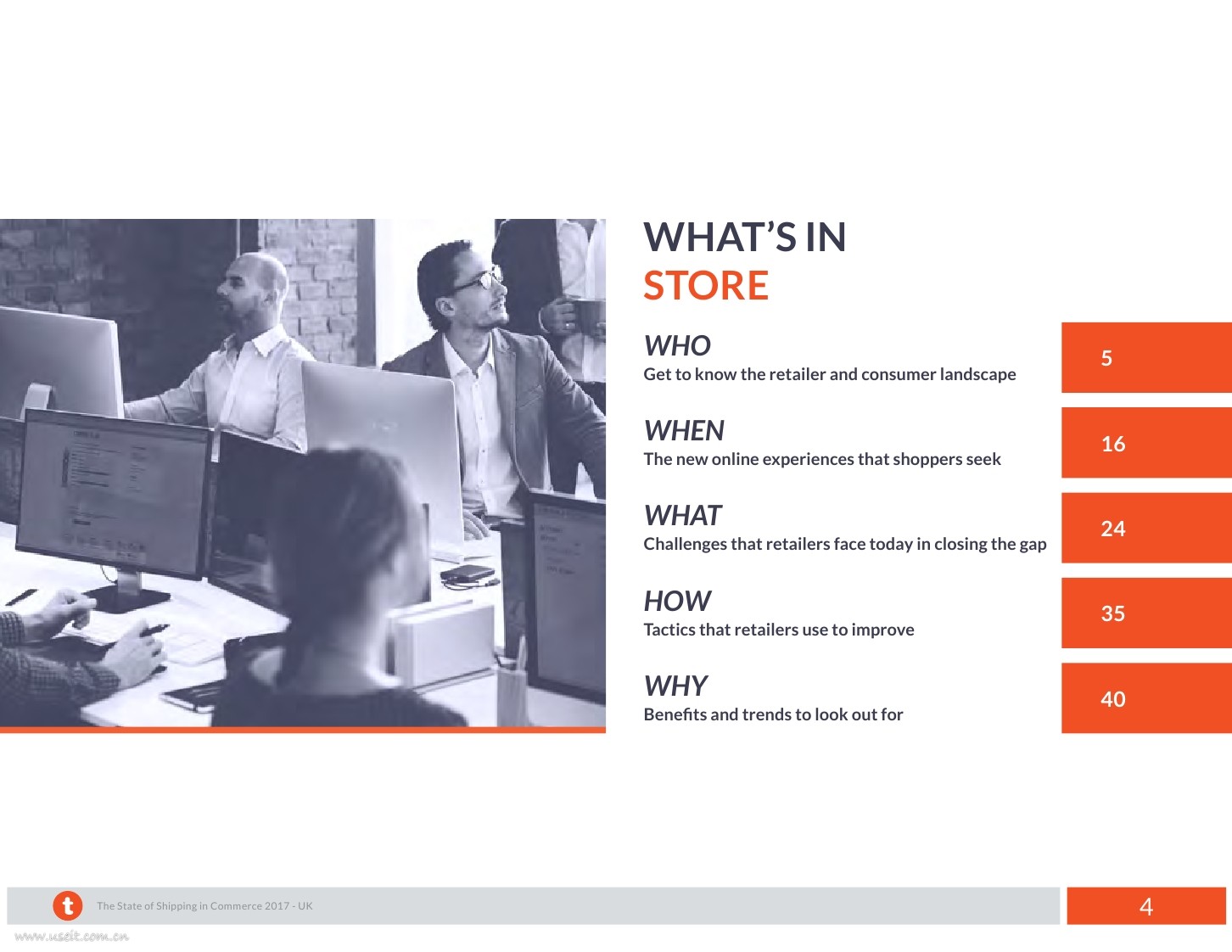
Task: Jump to page 5 orange box
Action: [1146, 357]
